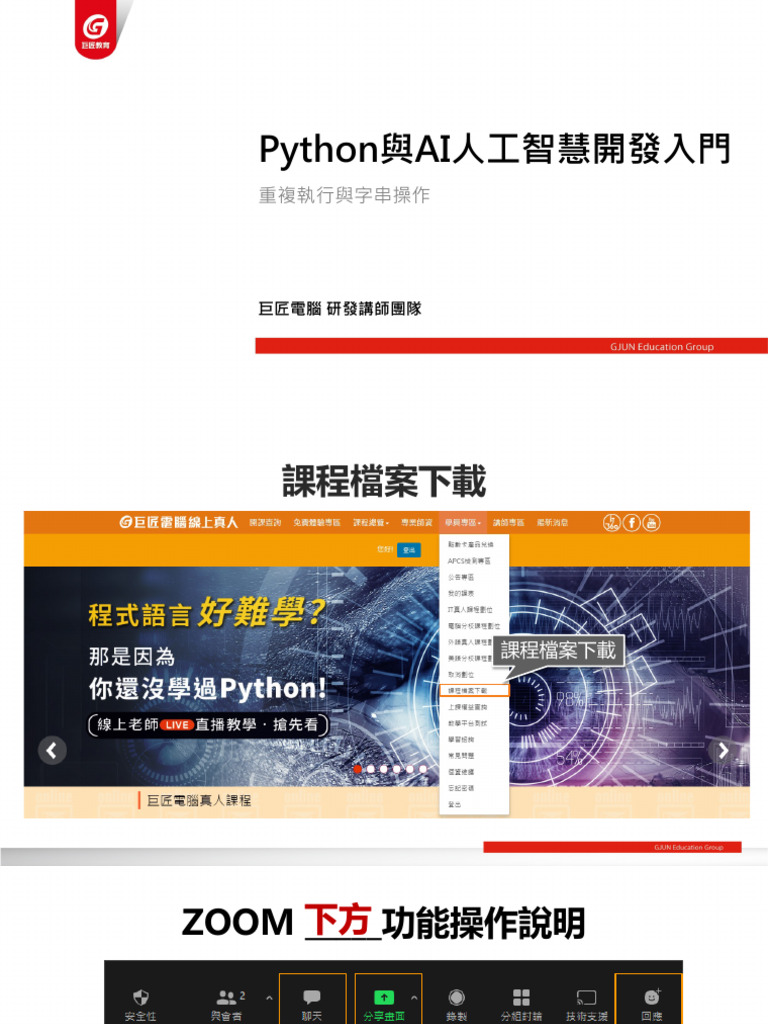Expand the caret next to Participants
This screenshot has width=768, height=1024.
coord(269,998)
